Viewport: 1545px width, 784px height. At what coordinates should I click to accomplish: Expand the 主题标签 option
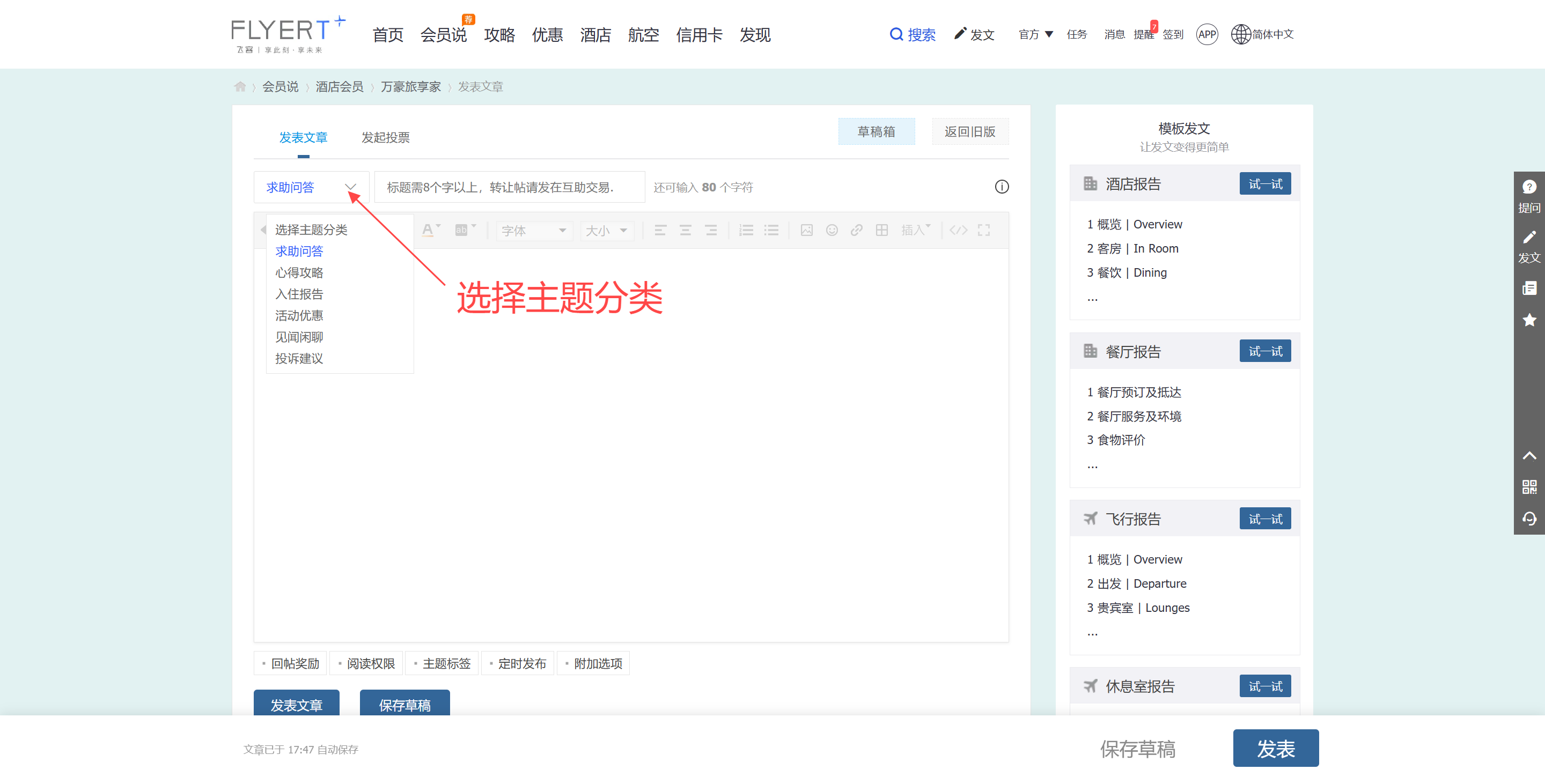click(x=442, y=663)
